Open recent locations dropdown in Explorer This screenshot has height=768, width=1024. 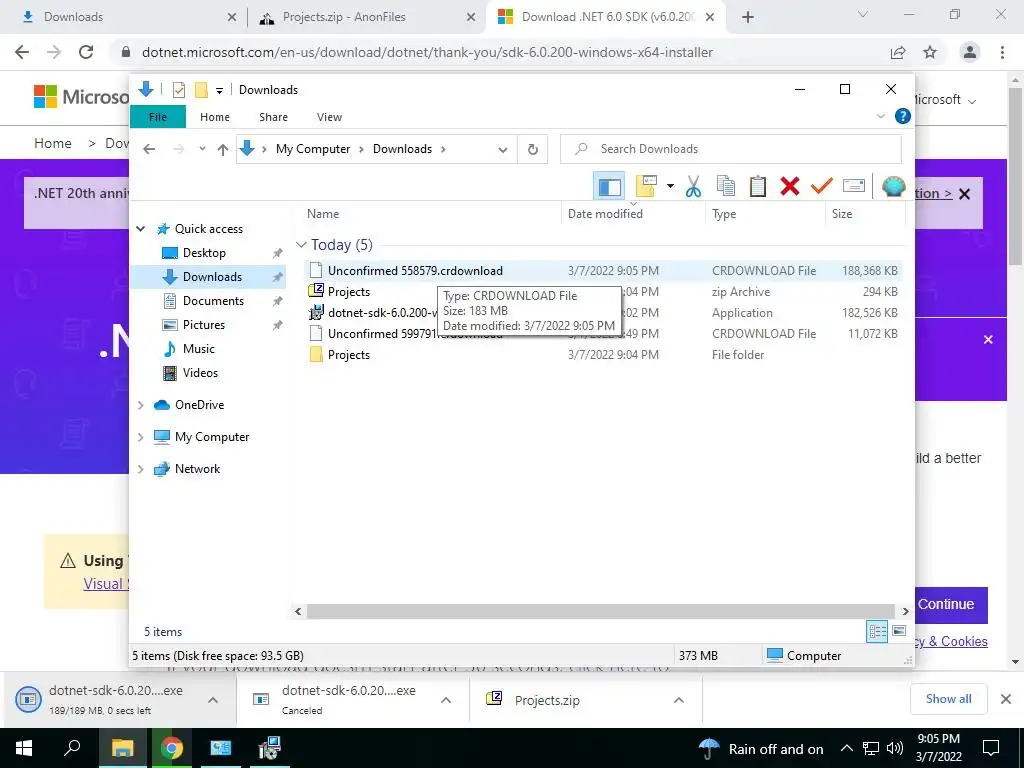pos(202,150)
